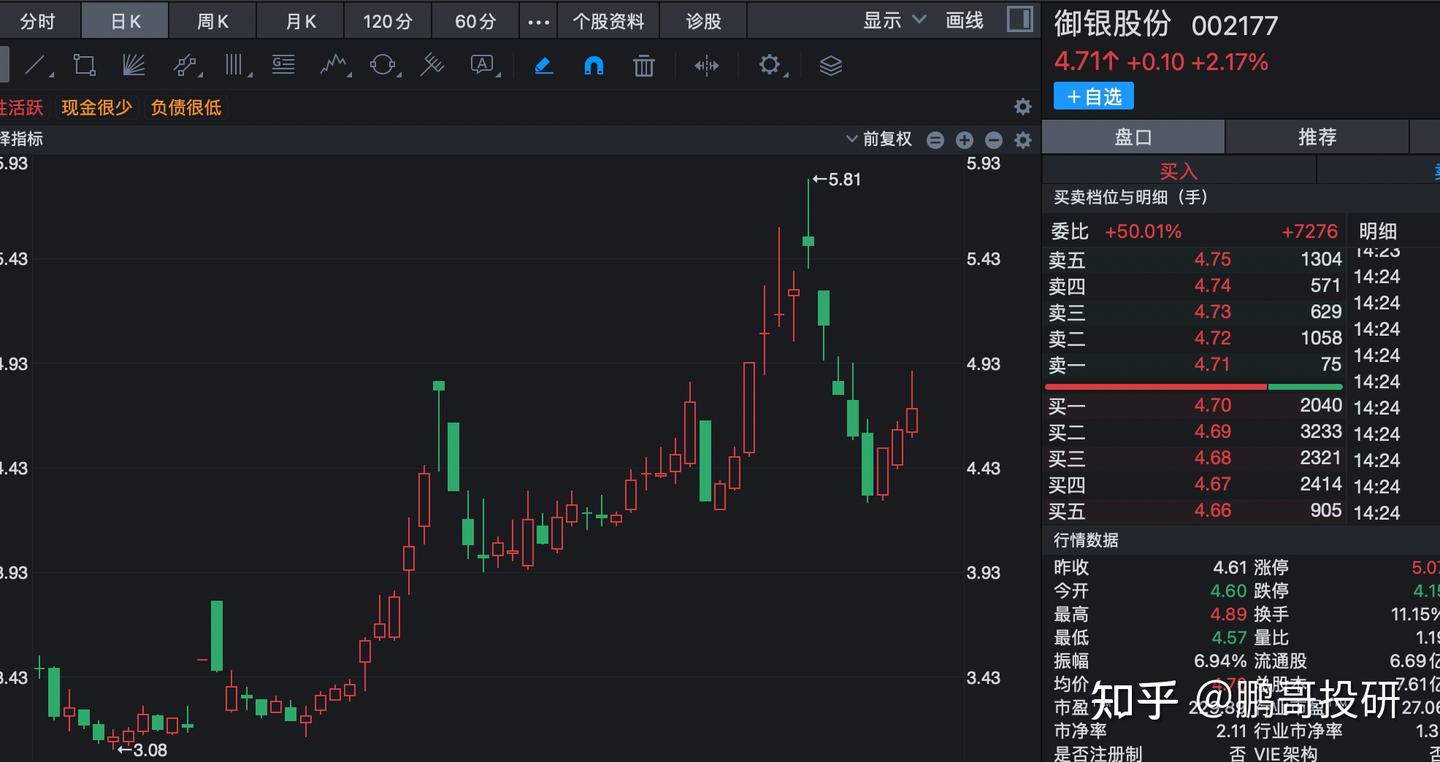This screenshot has height=762, width=1440.
Task: Click the gear icon next to 前复权
Action: pos(1022,140)
